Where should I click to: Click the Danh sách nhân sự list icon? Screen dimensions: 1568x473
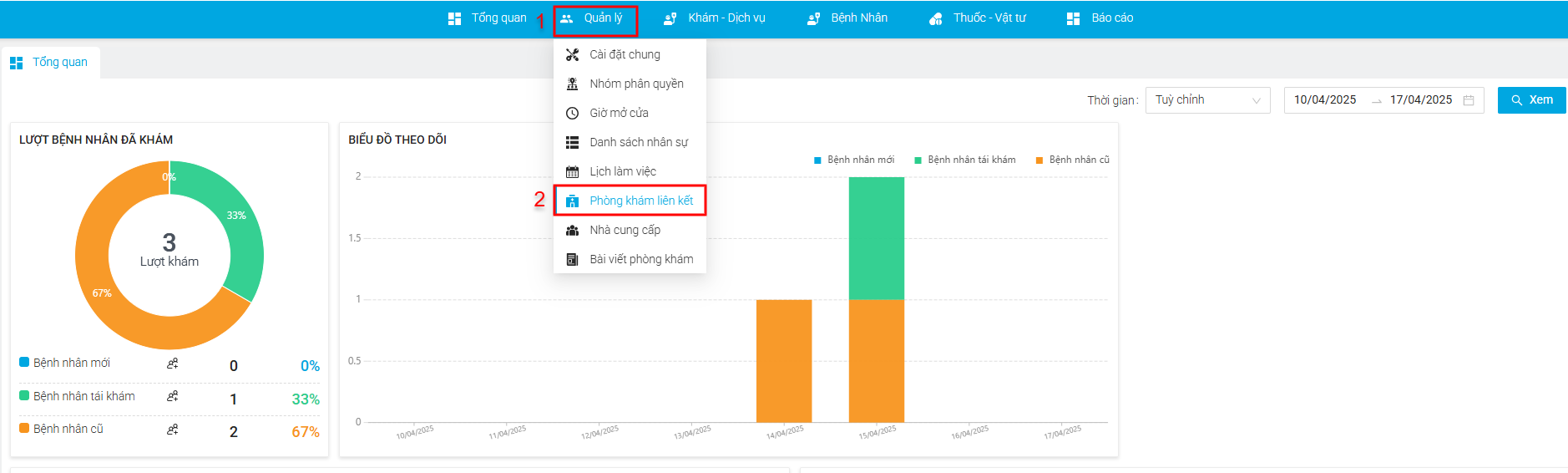click(x=572, y=142)
